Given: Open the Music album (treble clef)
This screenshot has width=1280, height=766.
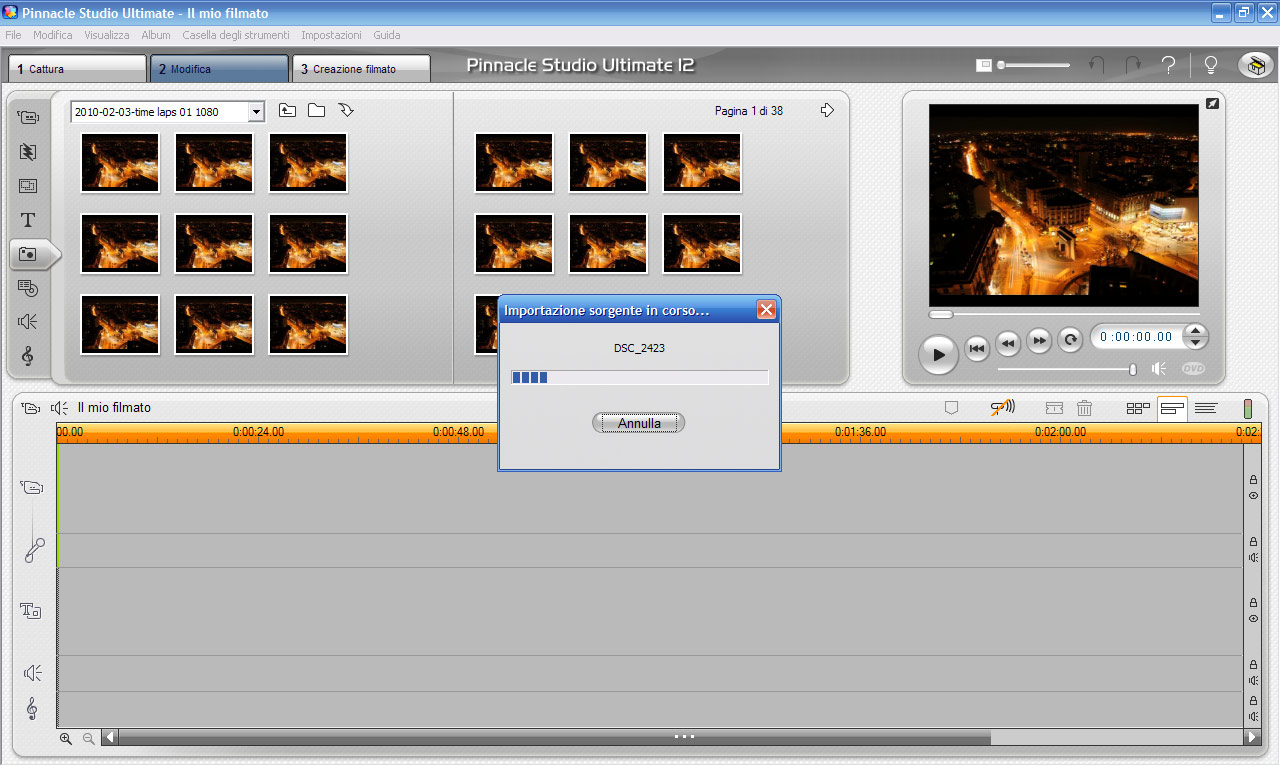Looking at the screenshot, I should (x=28, y=356).
